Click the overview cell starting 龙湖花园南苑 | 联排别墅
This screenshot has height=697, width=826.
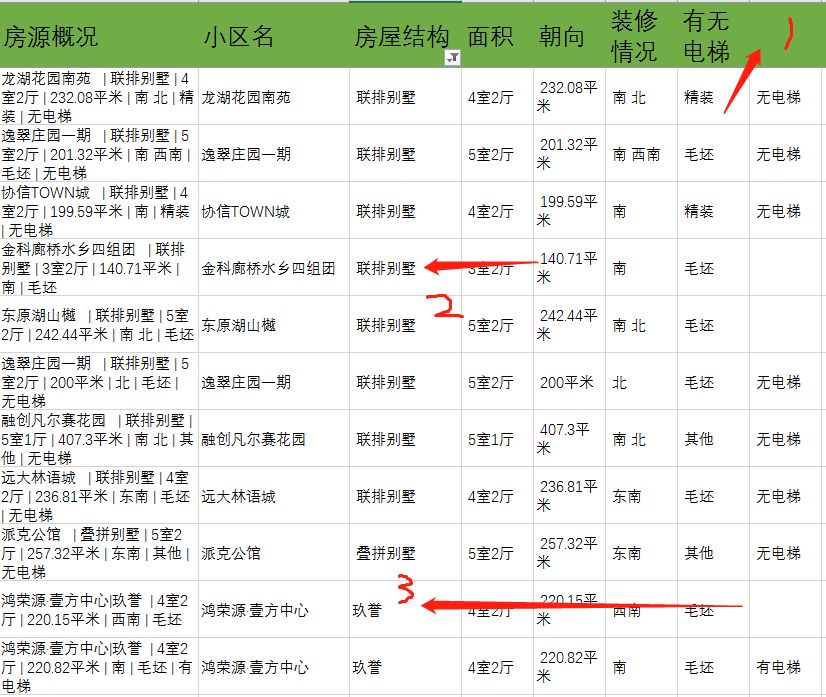point(99,96)
